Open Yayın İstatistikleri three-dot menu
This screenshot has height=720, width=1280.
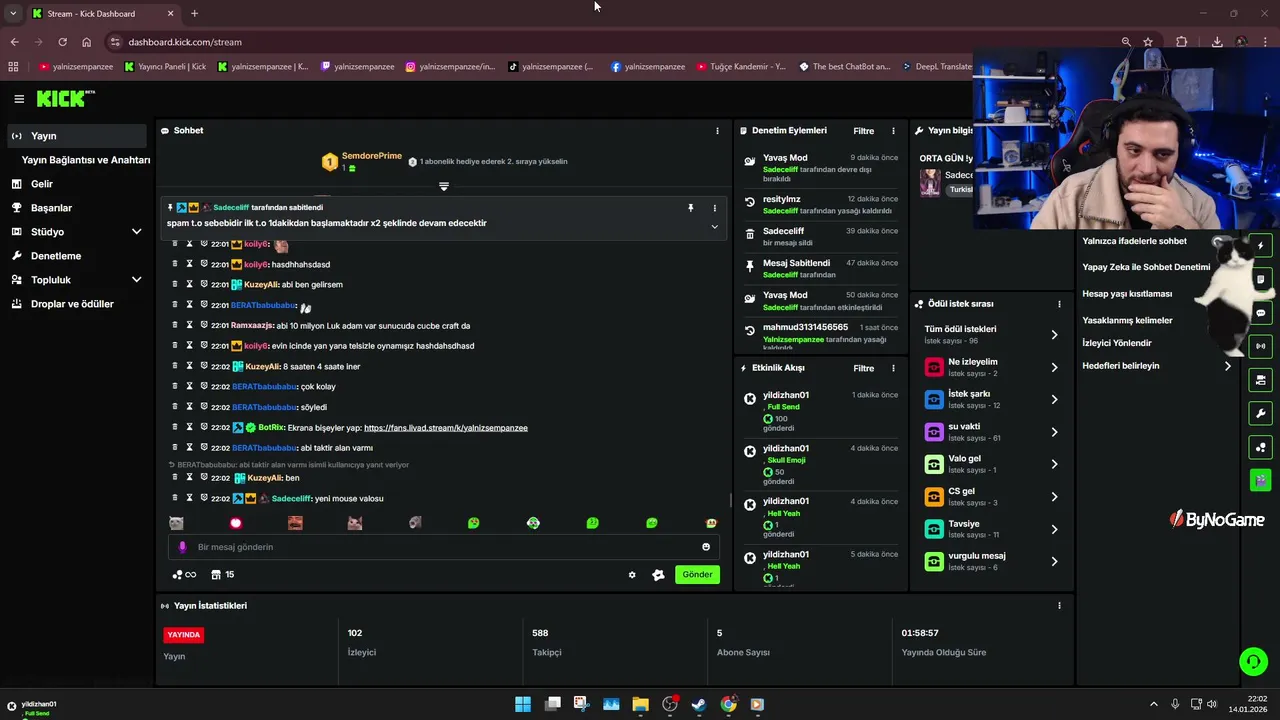1059,605
